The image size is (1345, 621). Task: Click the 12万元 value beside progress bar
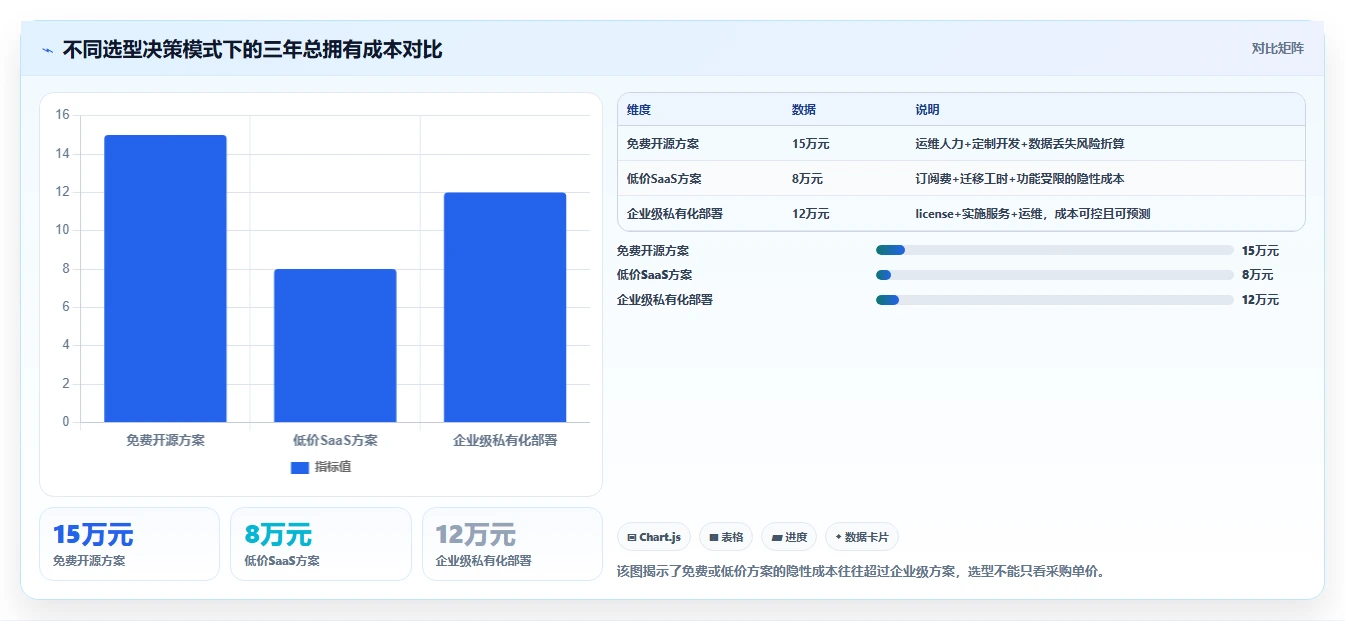click(x=1260, y=300)
